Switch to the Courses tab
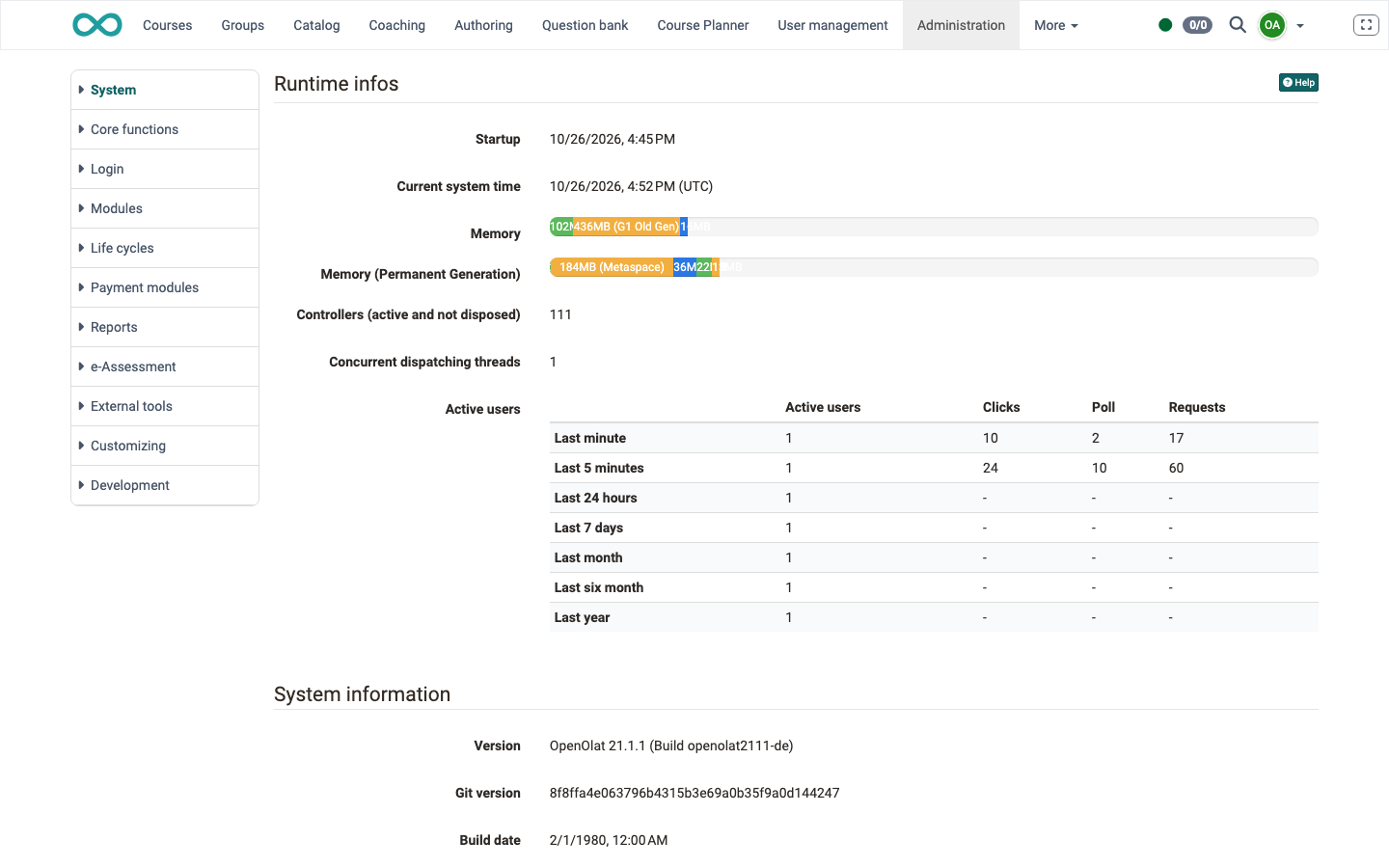 point(167,25)
